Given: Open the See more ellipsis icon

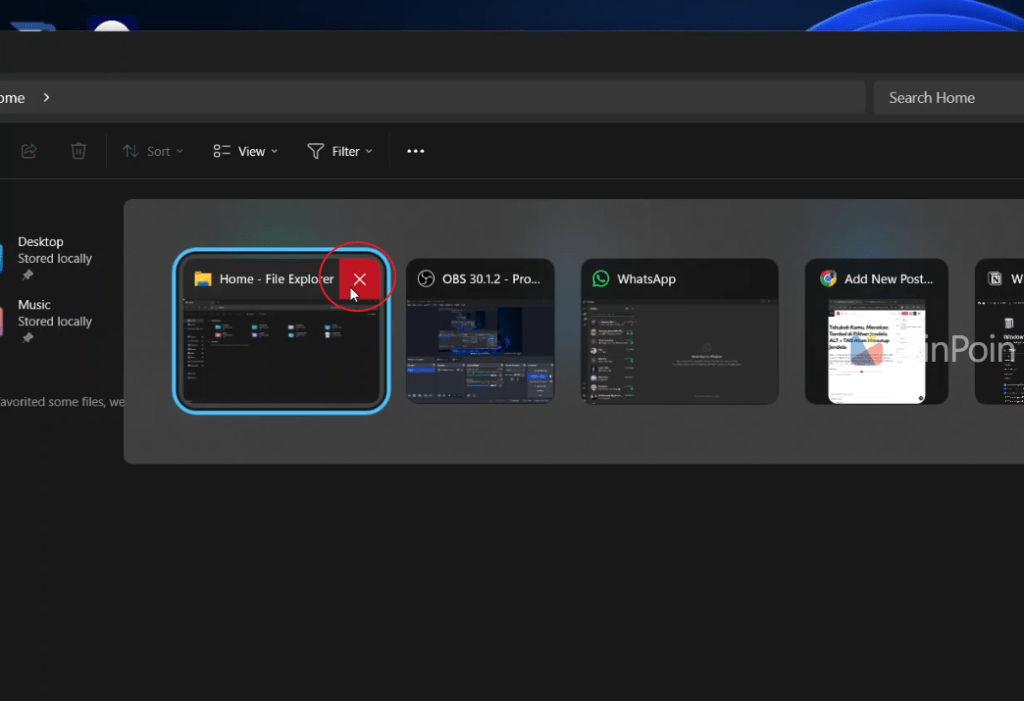Looking at the screenshot, I should 415,151.
